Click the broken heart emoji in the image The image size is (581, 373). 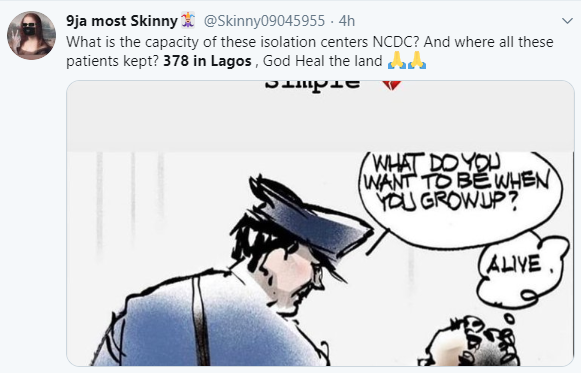click(x=391, y=85)
